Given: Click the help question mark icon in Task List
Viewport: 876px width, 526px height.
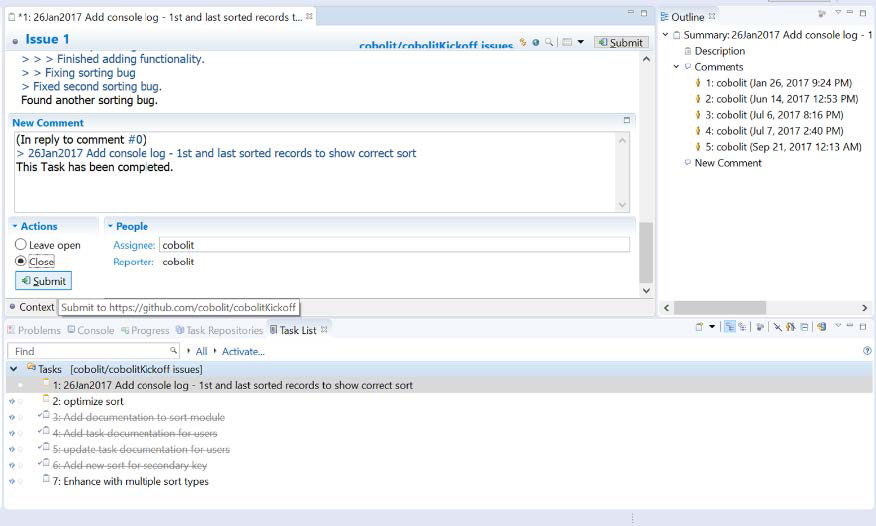Looking at the screenshot, I should pos(867,351).
